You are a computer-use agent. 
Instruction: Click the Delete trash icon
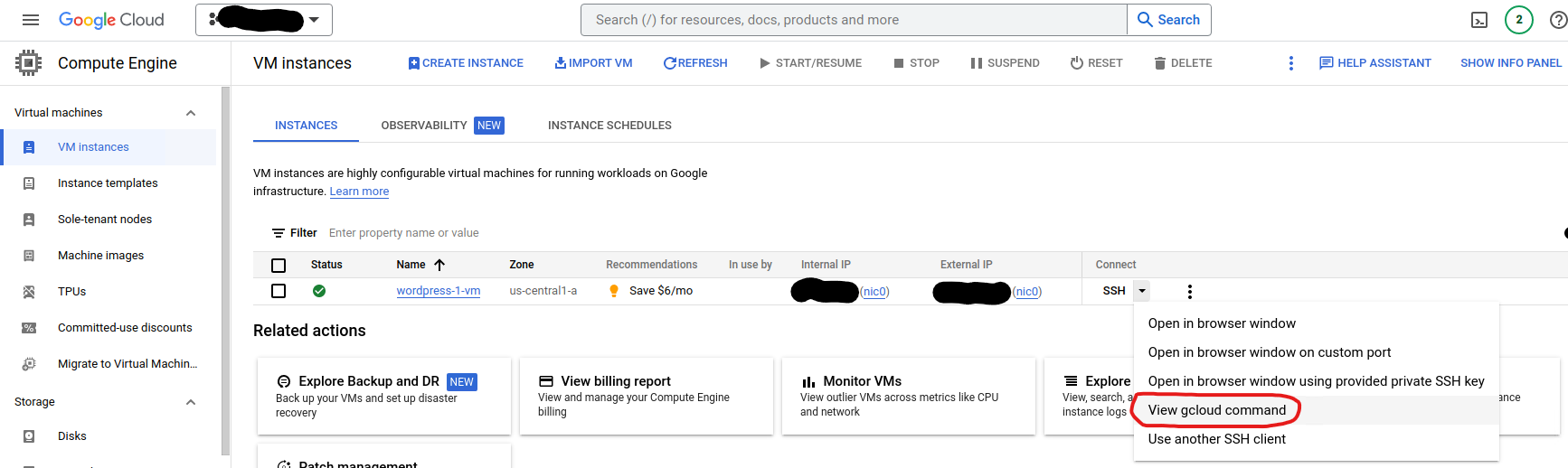pos(1159,63)
